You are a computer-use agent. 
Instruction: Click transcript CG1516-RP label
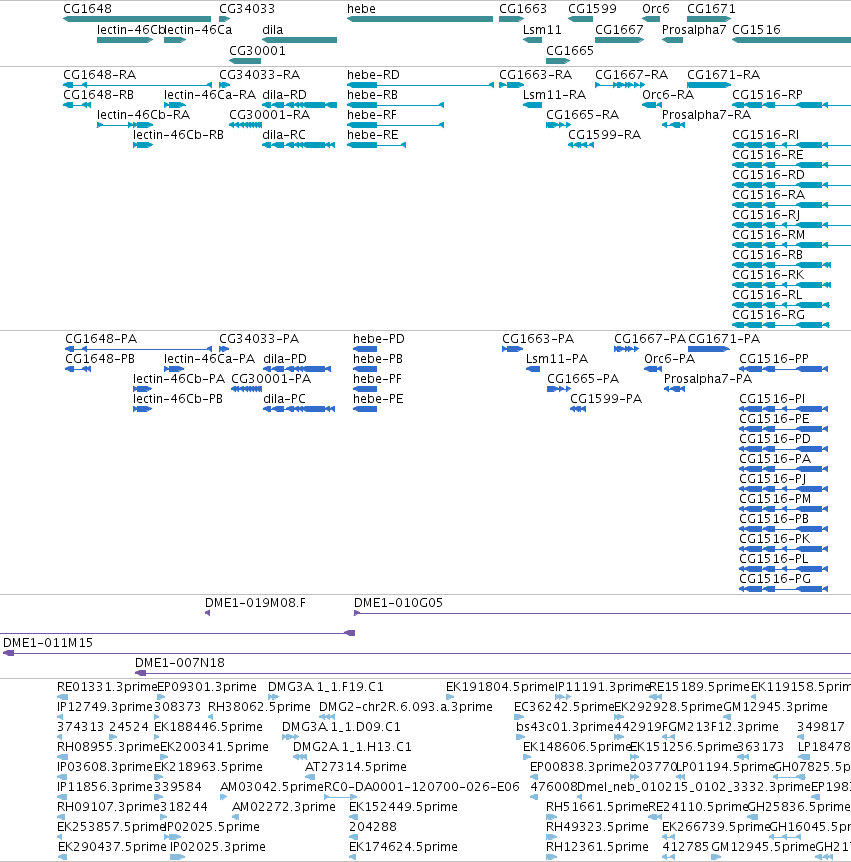(x=767, y=95)
